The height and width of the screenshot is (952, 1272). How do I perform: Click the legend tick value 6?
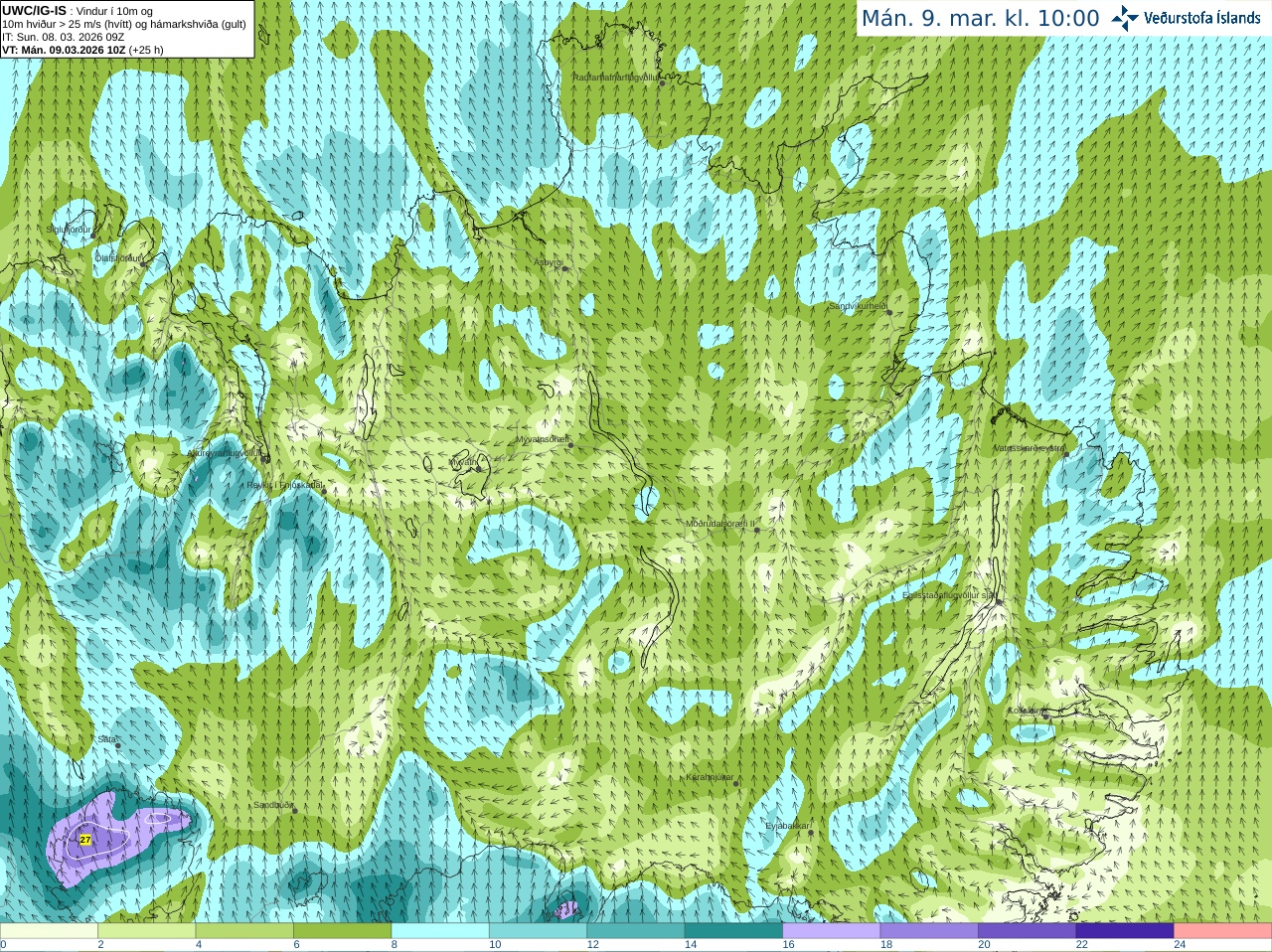297,945
